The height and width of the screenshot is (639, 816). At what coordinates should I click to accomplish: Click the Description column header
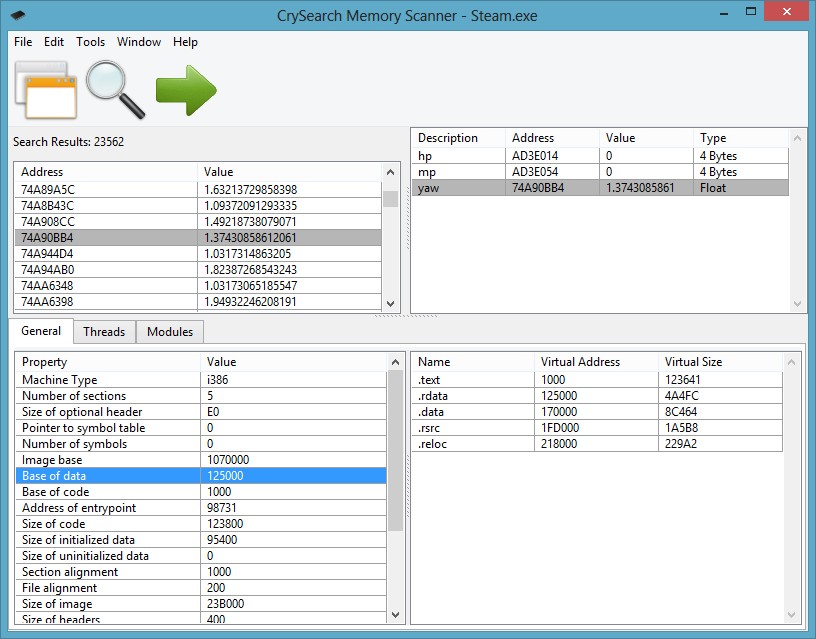tap(458, 138)
